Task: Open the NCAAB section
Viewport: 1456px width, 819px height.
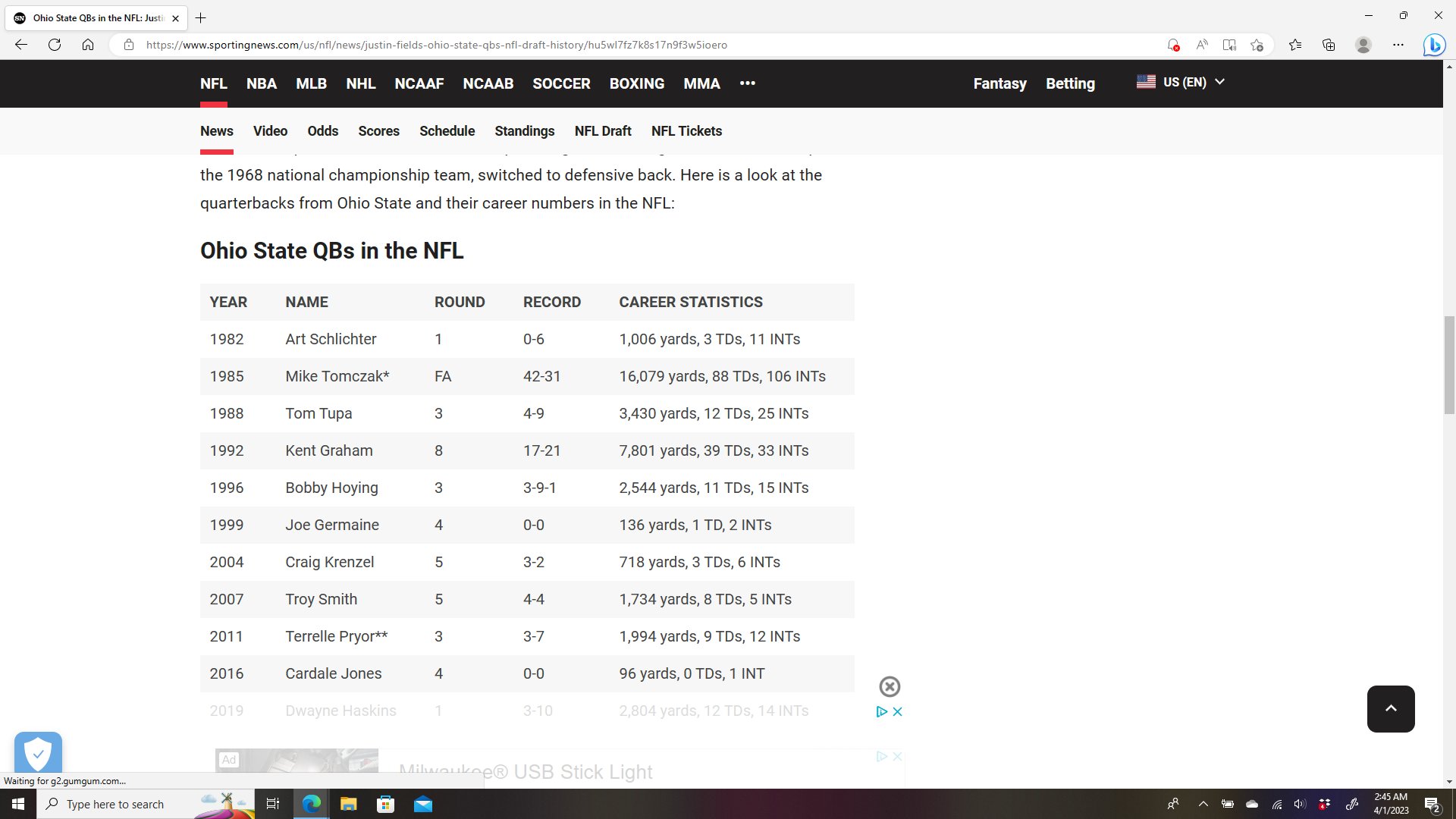Action: [x=488, y=83]
